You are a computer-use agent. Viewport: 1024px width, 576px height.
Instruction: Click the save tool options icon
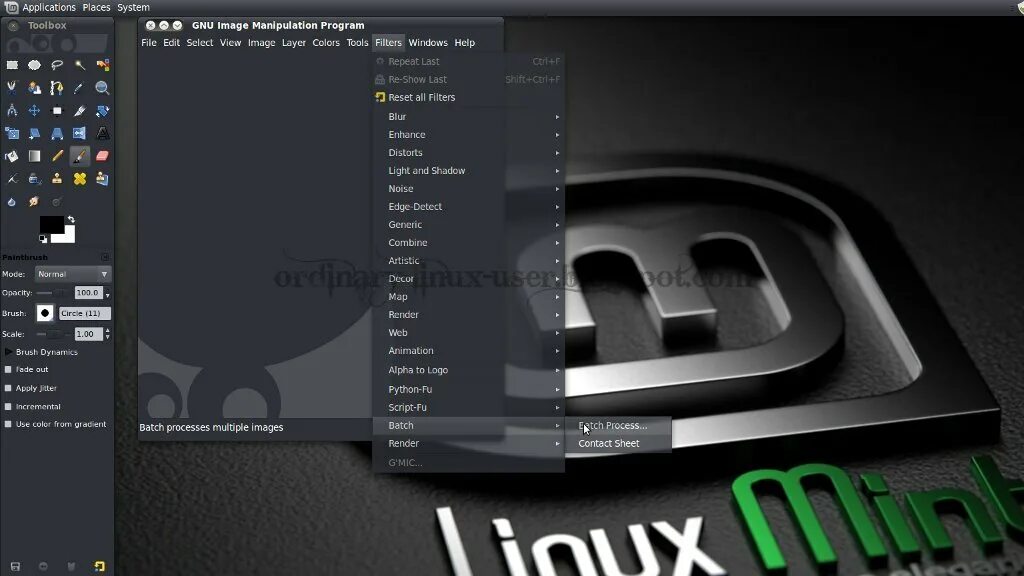15,566
